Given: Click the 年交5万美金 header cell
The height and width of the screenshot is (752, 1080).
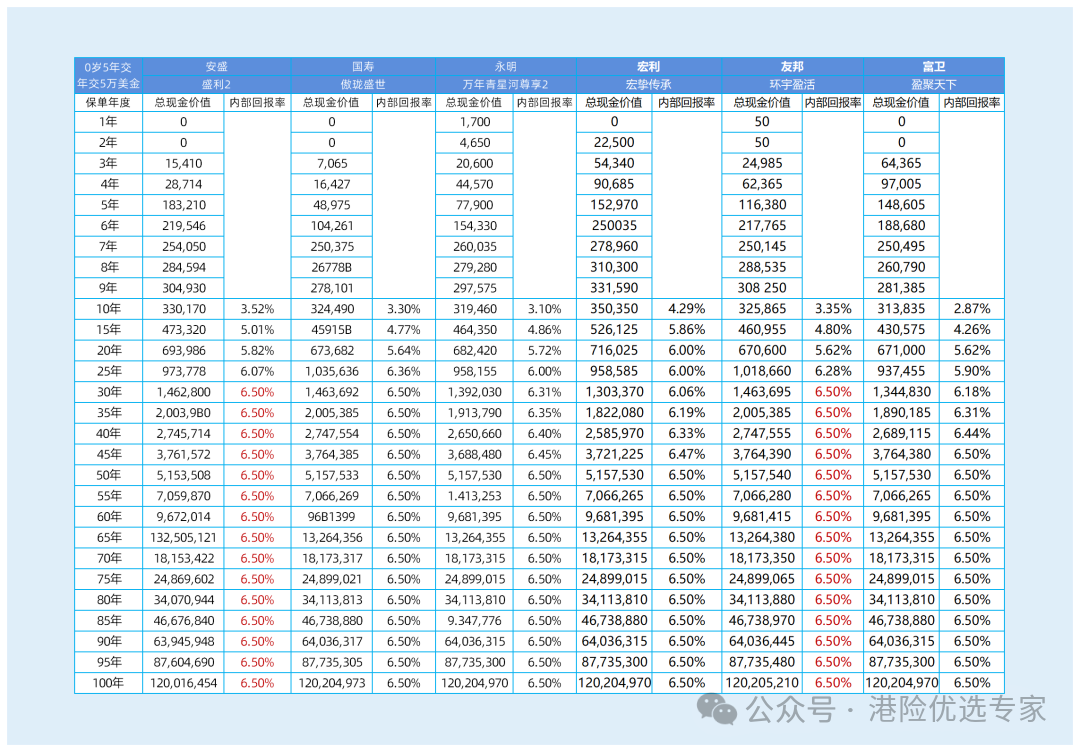Looking at the screenshot, I should (x=108, y=84).
